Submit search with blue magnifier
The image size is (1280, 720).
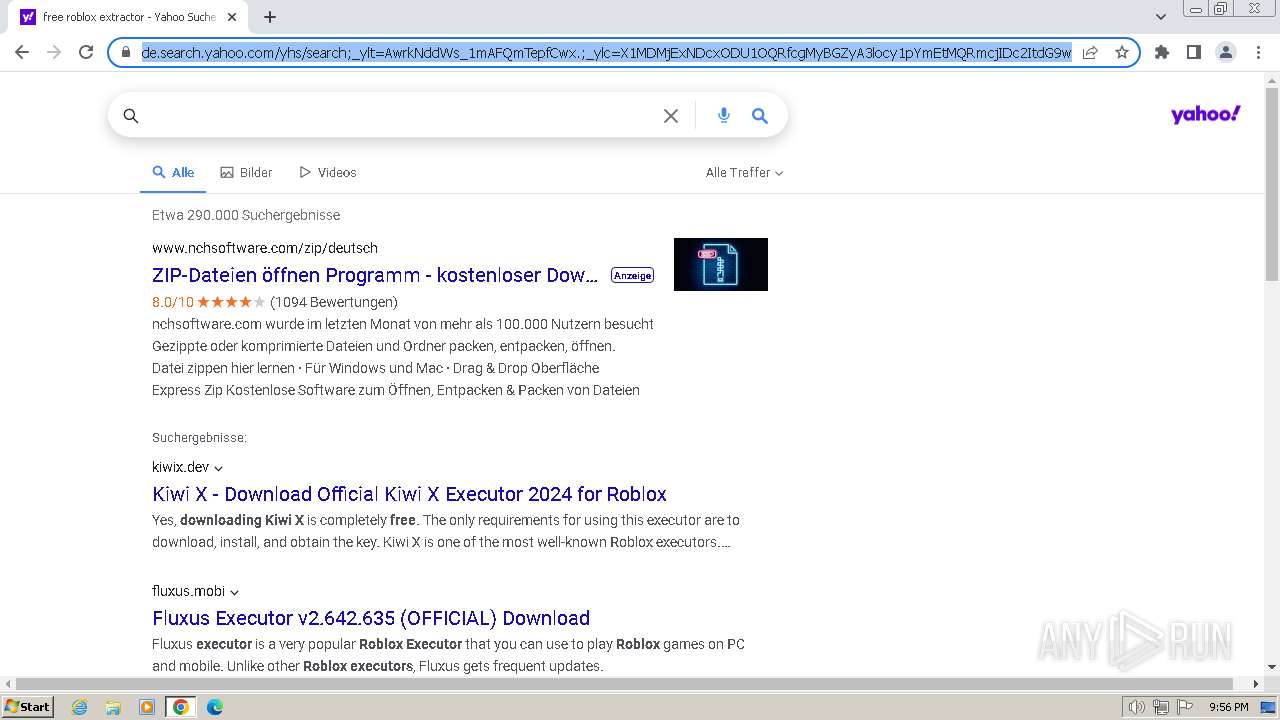click(760, 116)
